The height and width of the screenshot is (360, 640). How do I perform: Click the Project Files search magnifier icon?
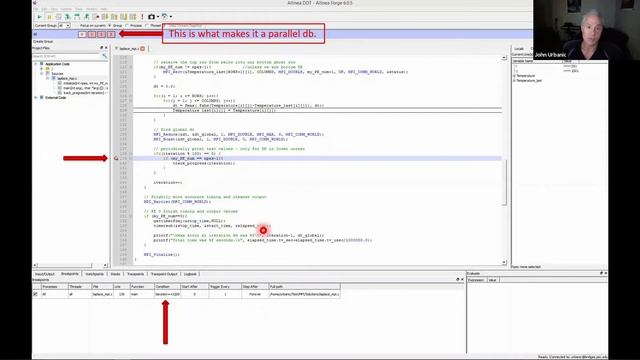point(105,56)
